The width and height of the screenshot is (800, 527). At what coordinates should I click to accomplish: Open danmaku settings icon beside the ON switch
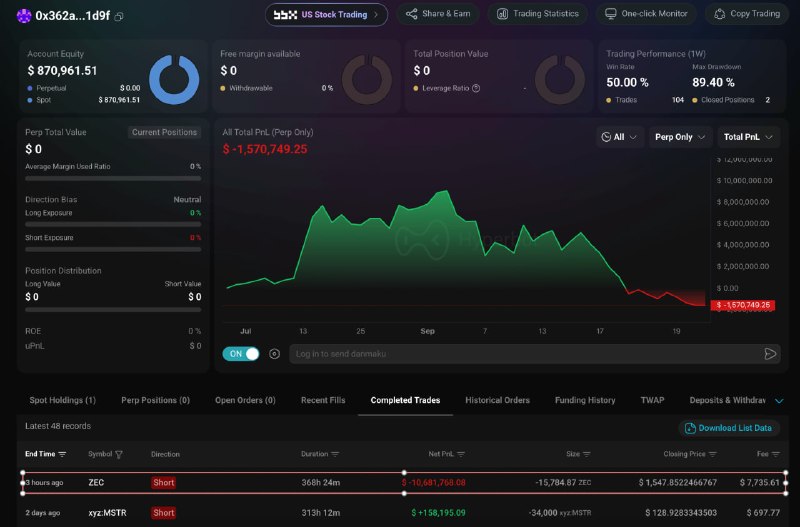pyautogui.click(x=274, y=354)
